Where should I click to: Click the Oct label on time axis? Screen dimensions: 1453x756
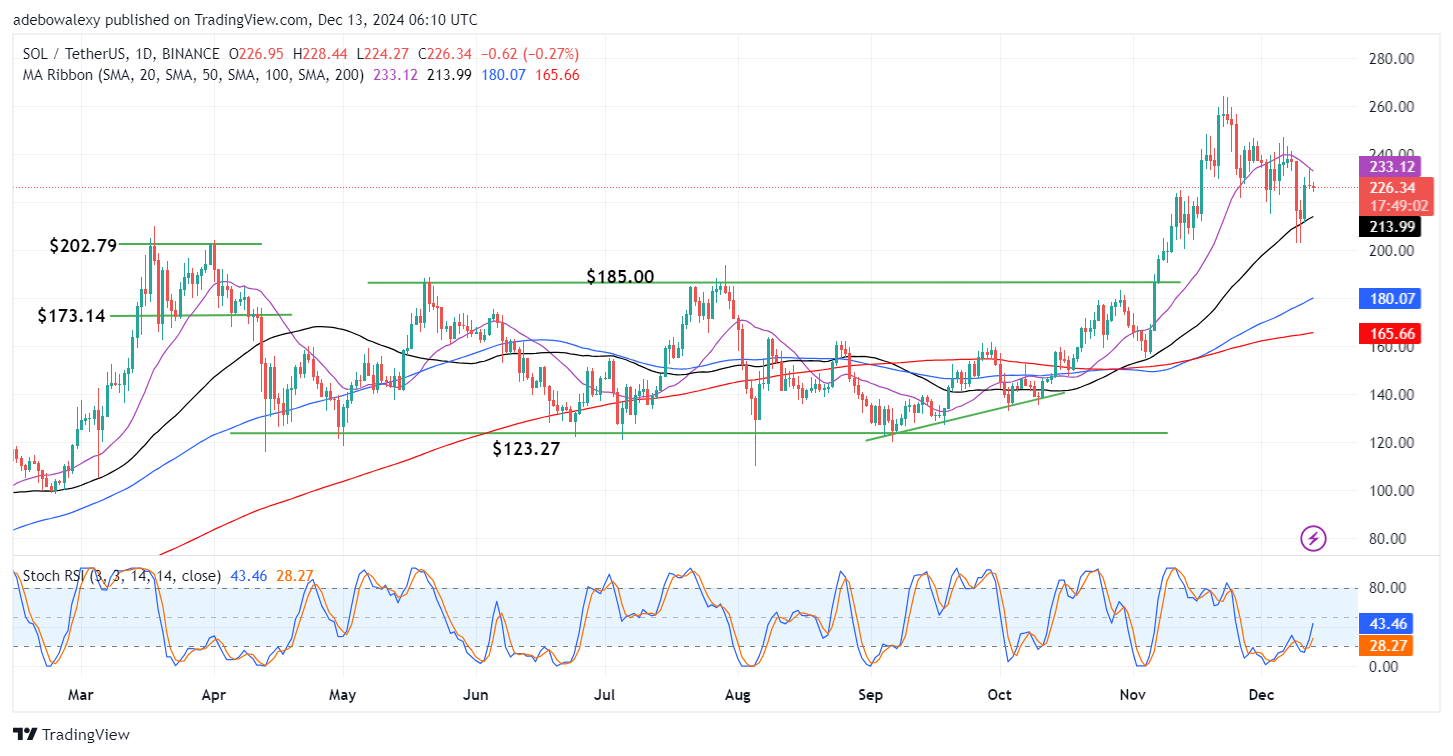click(1000, 694)
